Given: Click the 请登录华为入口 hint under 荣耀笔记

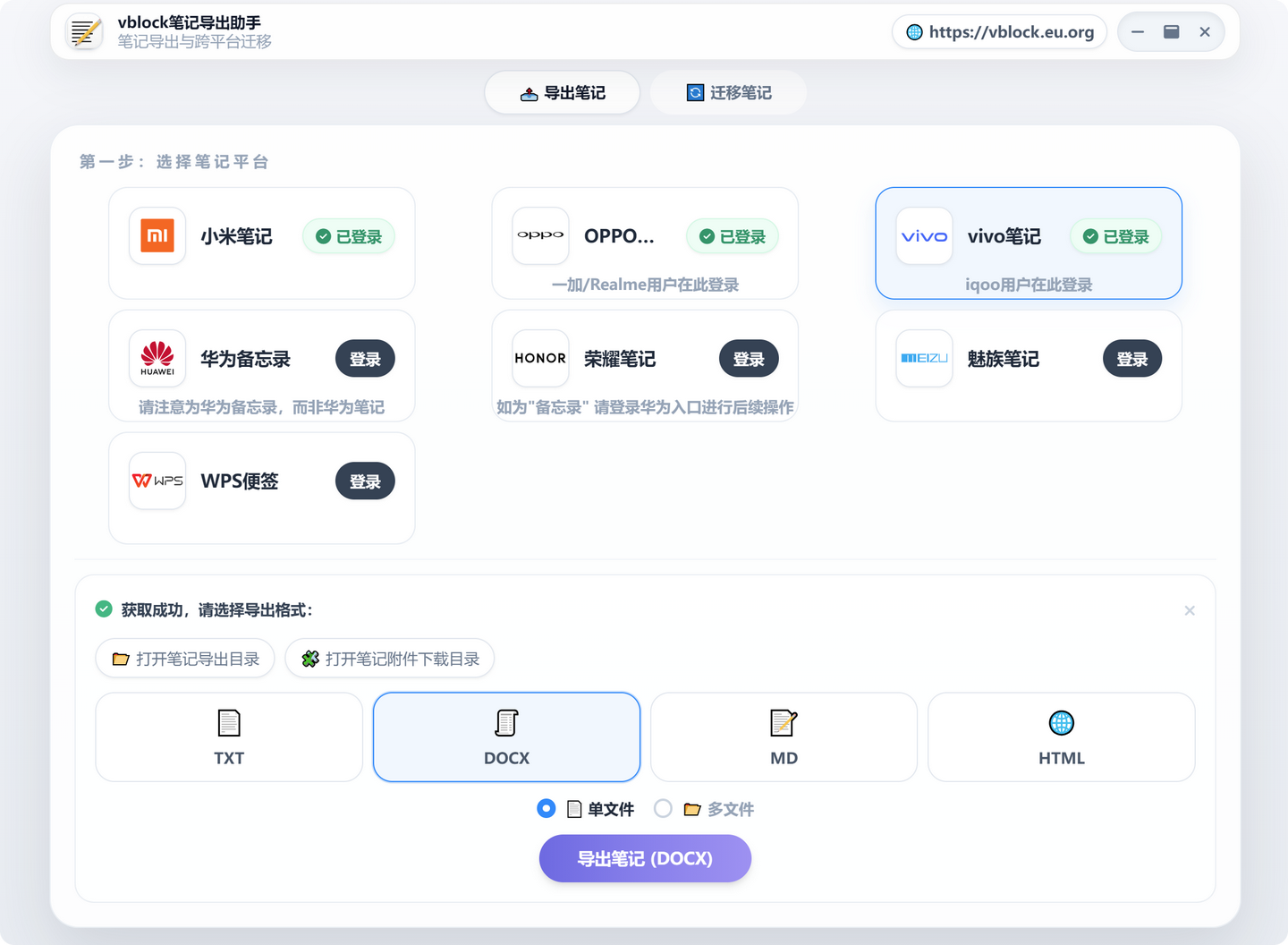Looking at the screenshot, I should click(645, 407).
